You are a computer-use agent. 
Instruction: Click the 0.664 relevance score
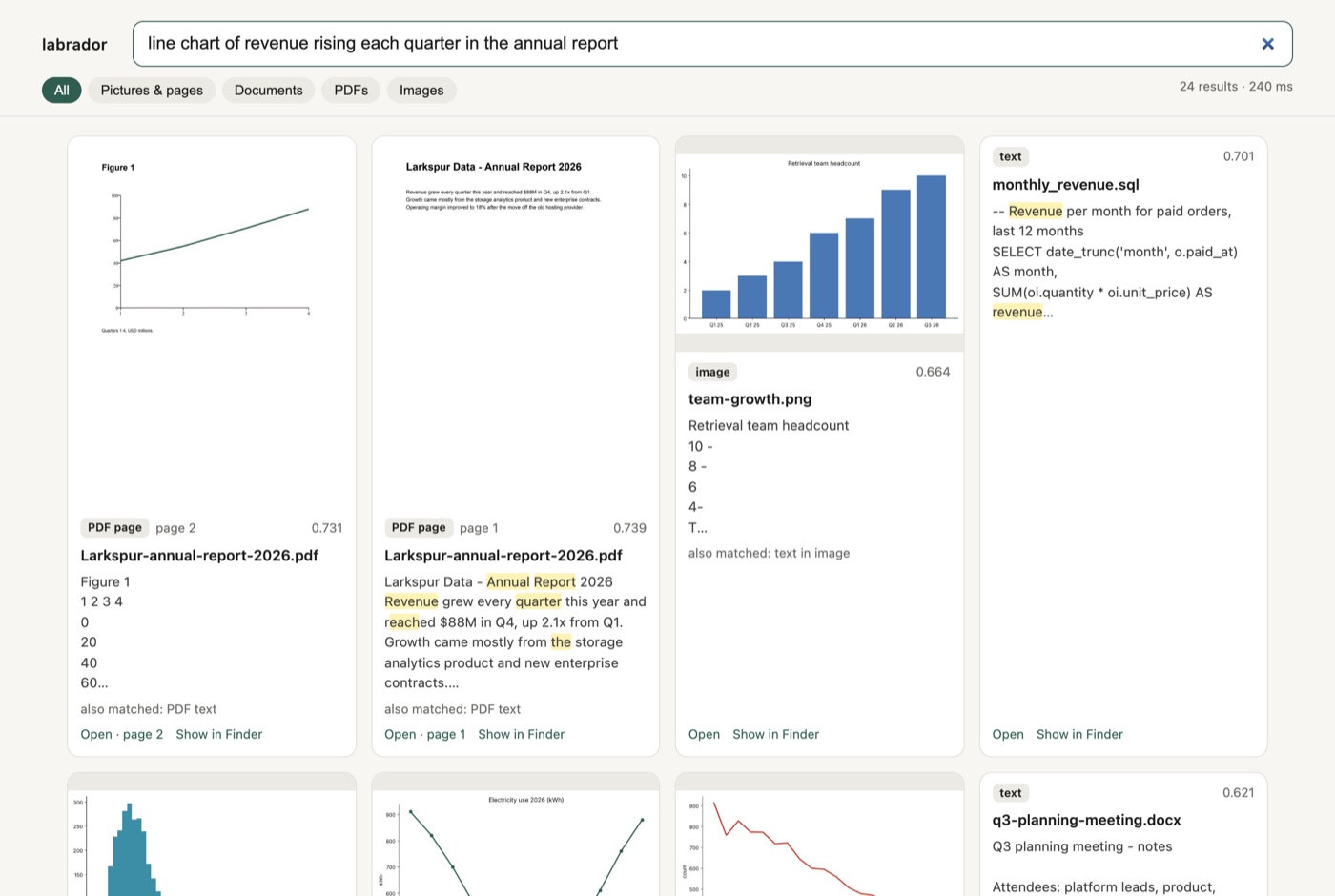click(933, 372)
